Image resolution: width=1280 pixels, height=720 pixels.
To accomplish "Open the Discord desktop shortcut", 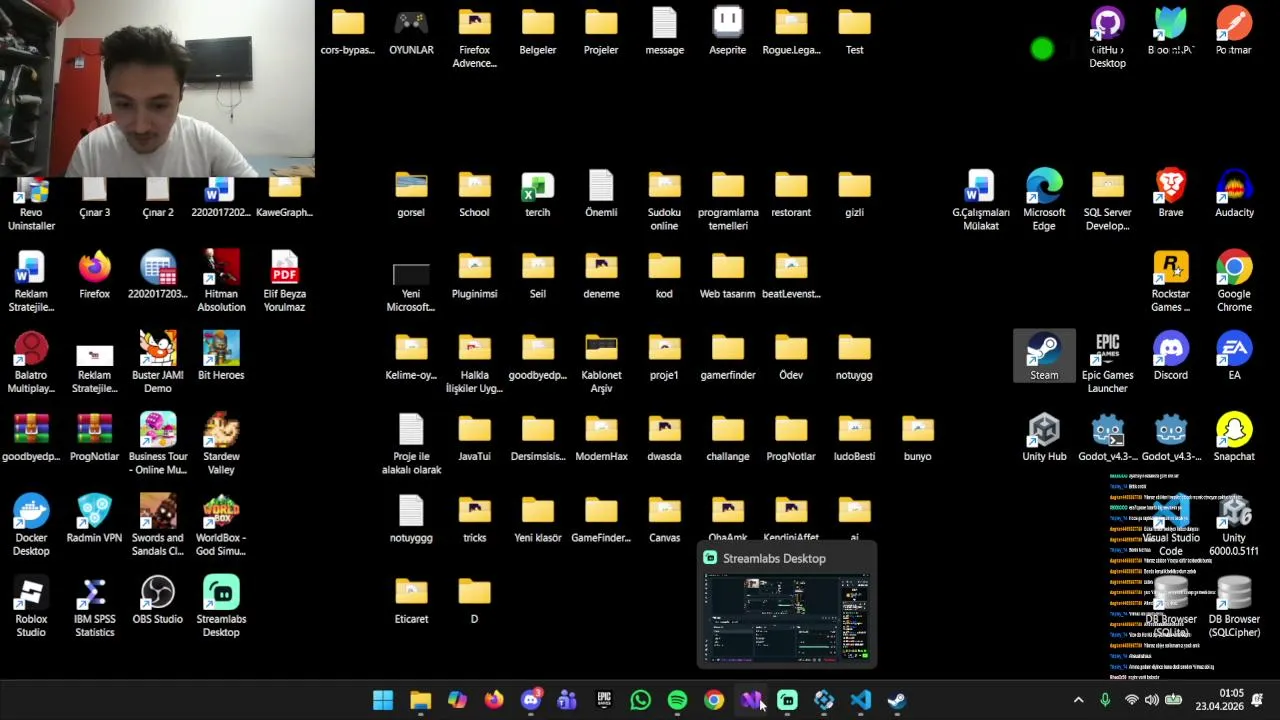I will coord(1171,356).
